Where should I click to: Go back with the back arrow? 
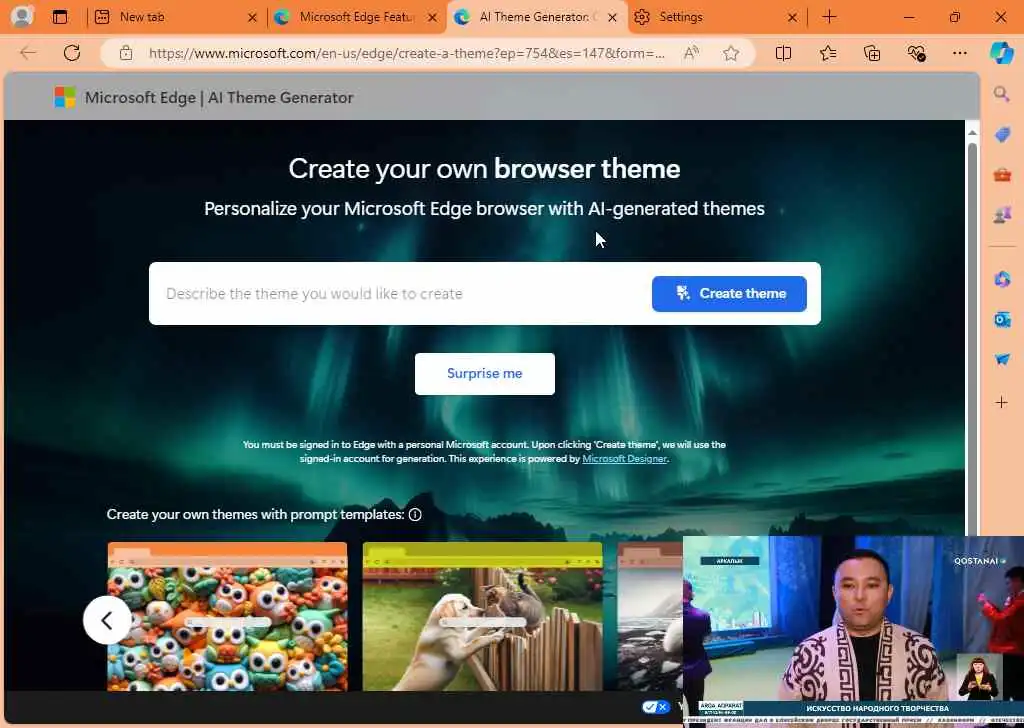(28, 54)
